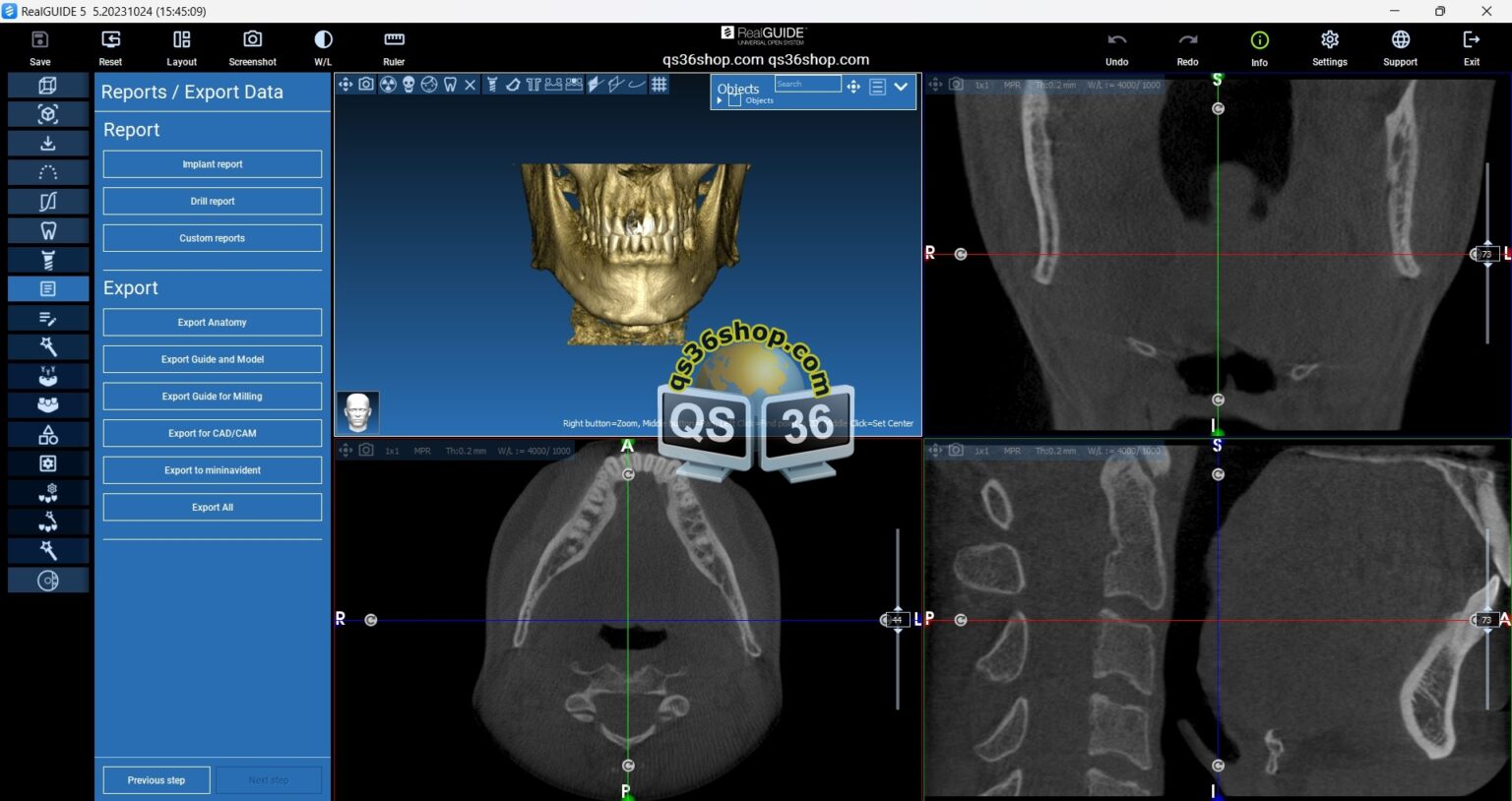1512x801 pixels.
Task: Toggle the Objects checkbox in the Objects panel
Action: (734, 99)
